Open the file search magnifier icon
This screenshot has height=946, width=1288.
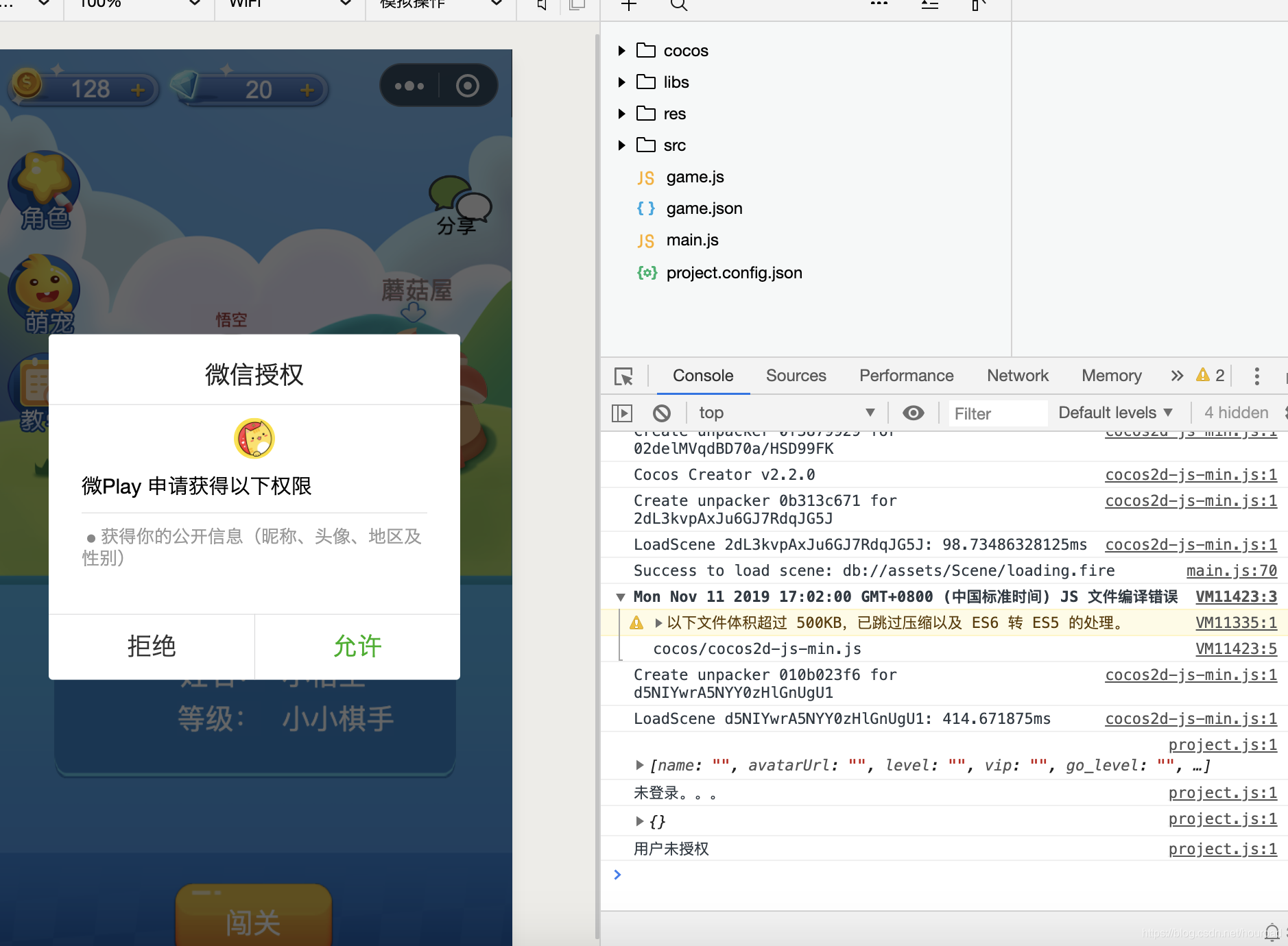click(x=678, y=5)
